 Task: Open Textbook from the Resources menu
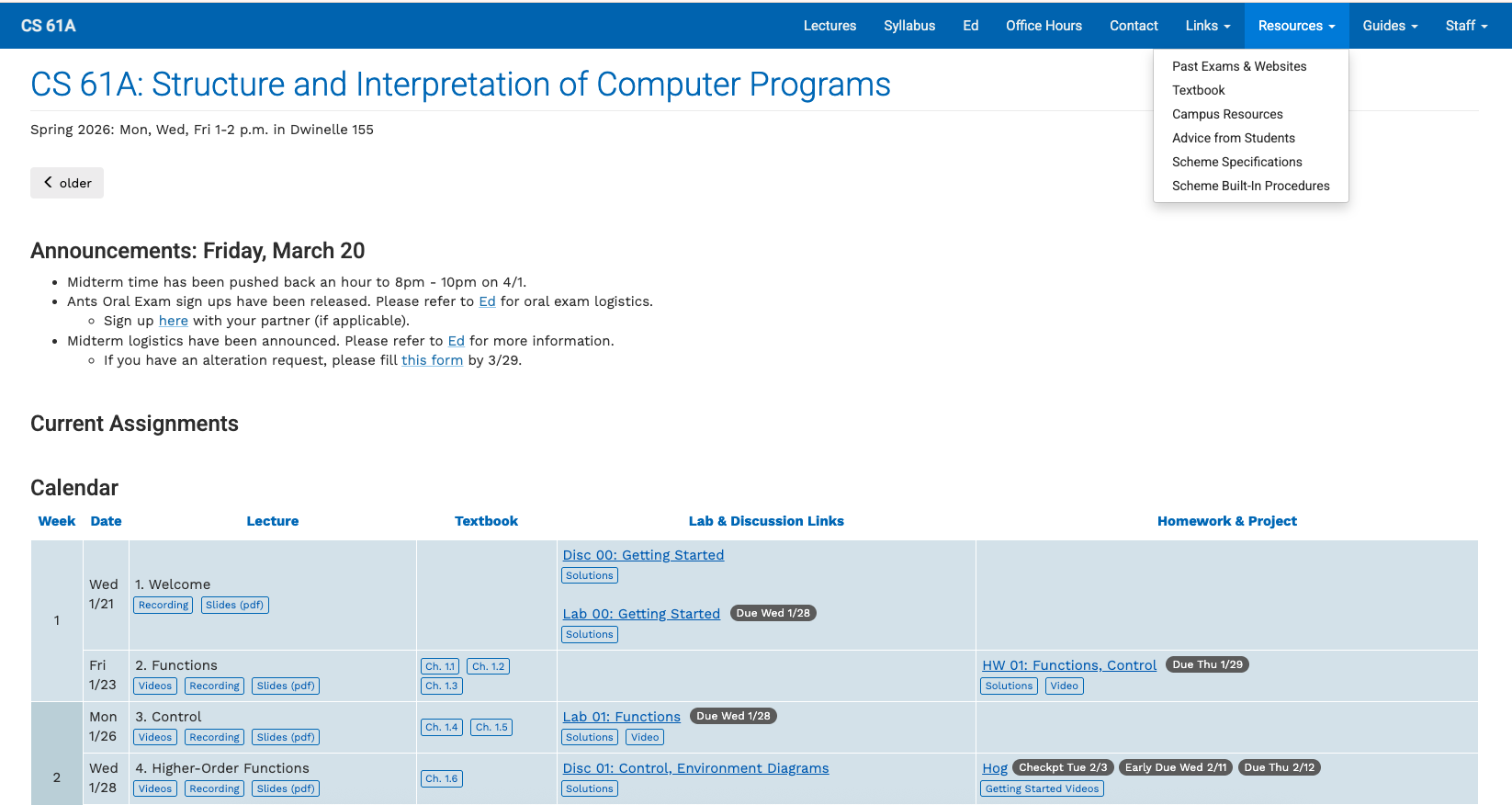pos(1198,90)
